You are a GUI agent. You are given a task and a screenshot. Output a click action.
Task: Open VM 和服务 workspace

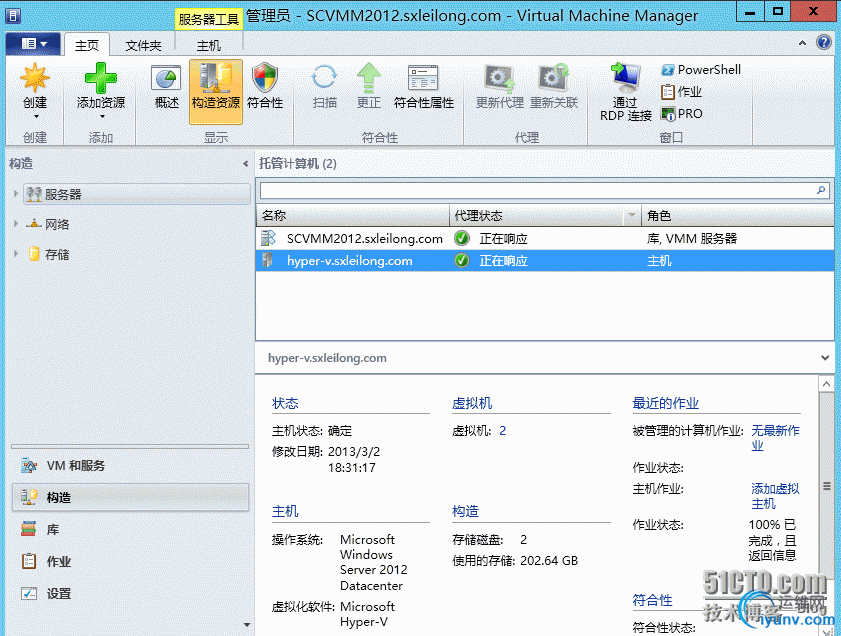click(130, 465)
